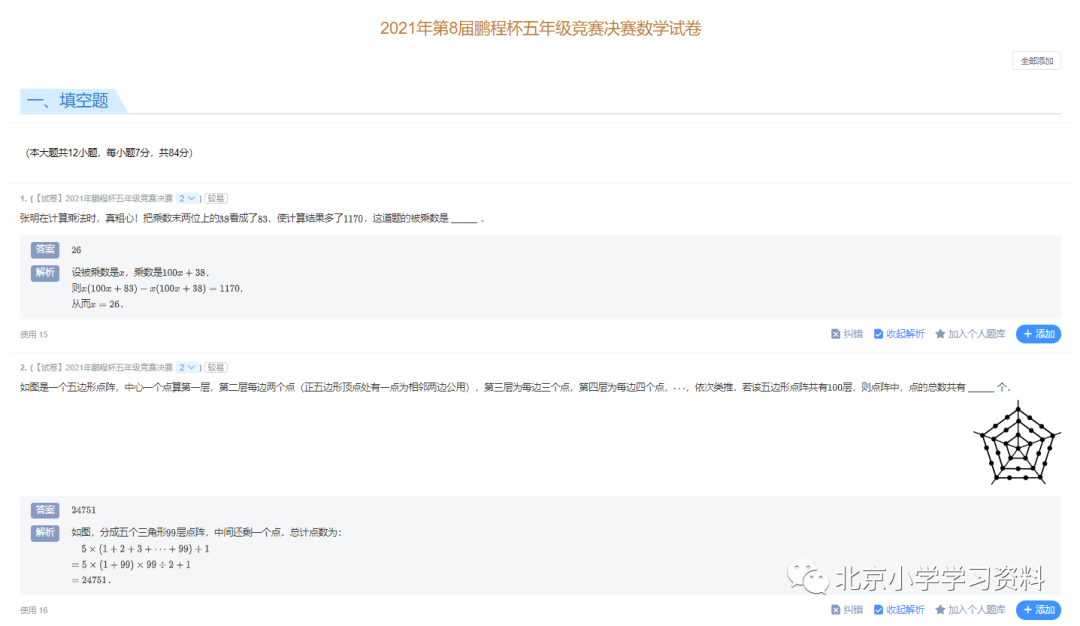Screen dimensions: 1080x626
Task: Click the 纠错 report icon for question 2
Action: click(835, 609)
